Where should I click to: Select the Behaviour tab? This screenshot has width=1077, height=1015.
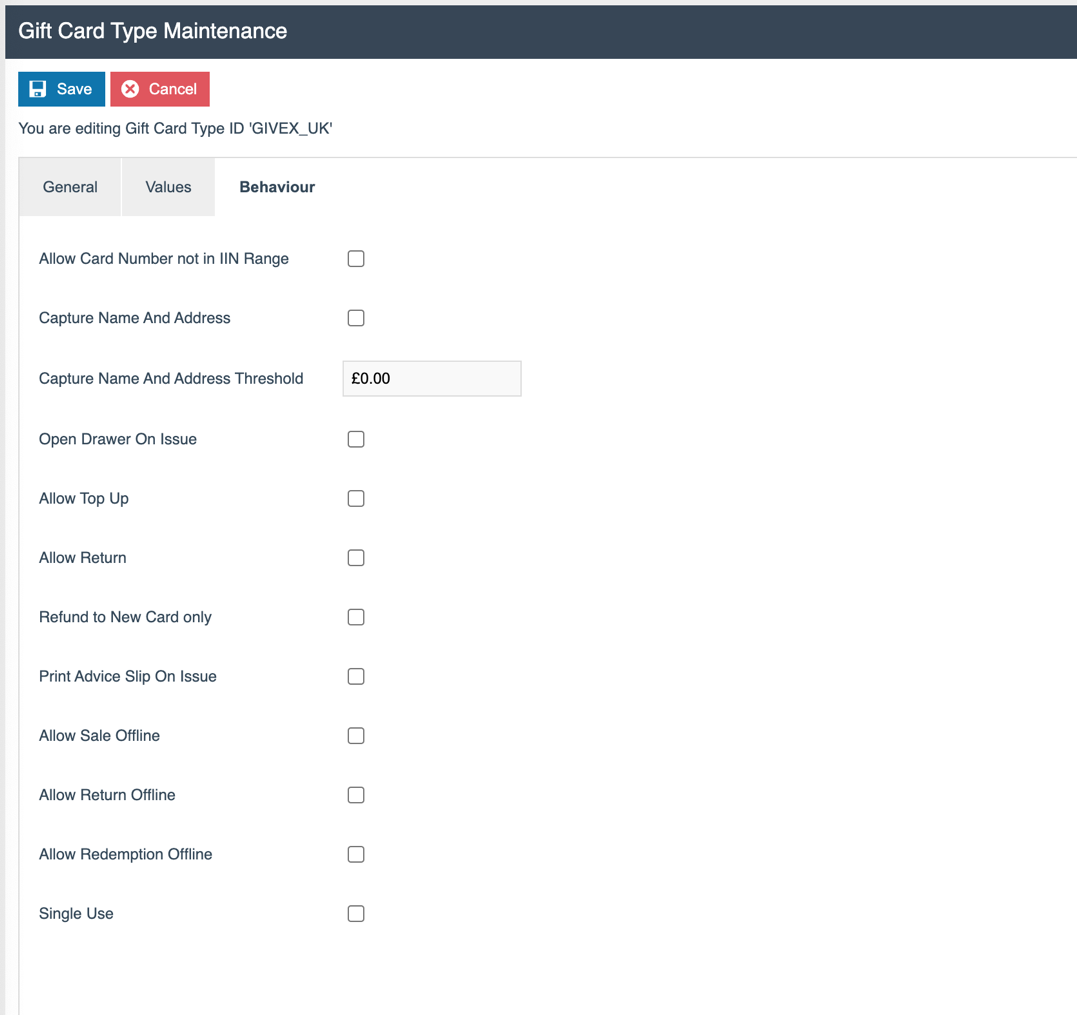tap(276, 187)
